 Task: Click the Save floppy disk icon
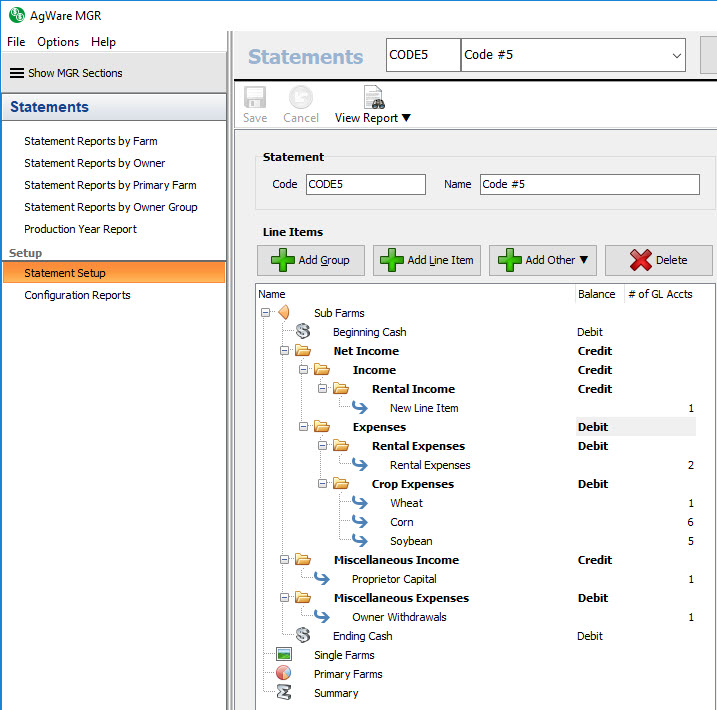[255, 98]
